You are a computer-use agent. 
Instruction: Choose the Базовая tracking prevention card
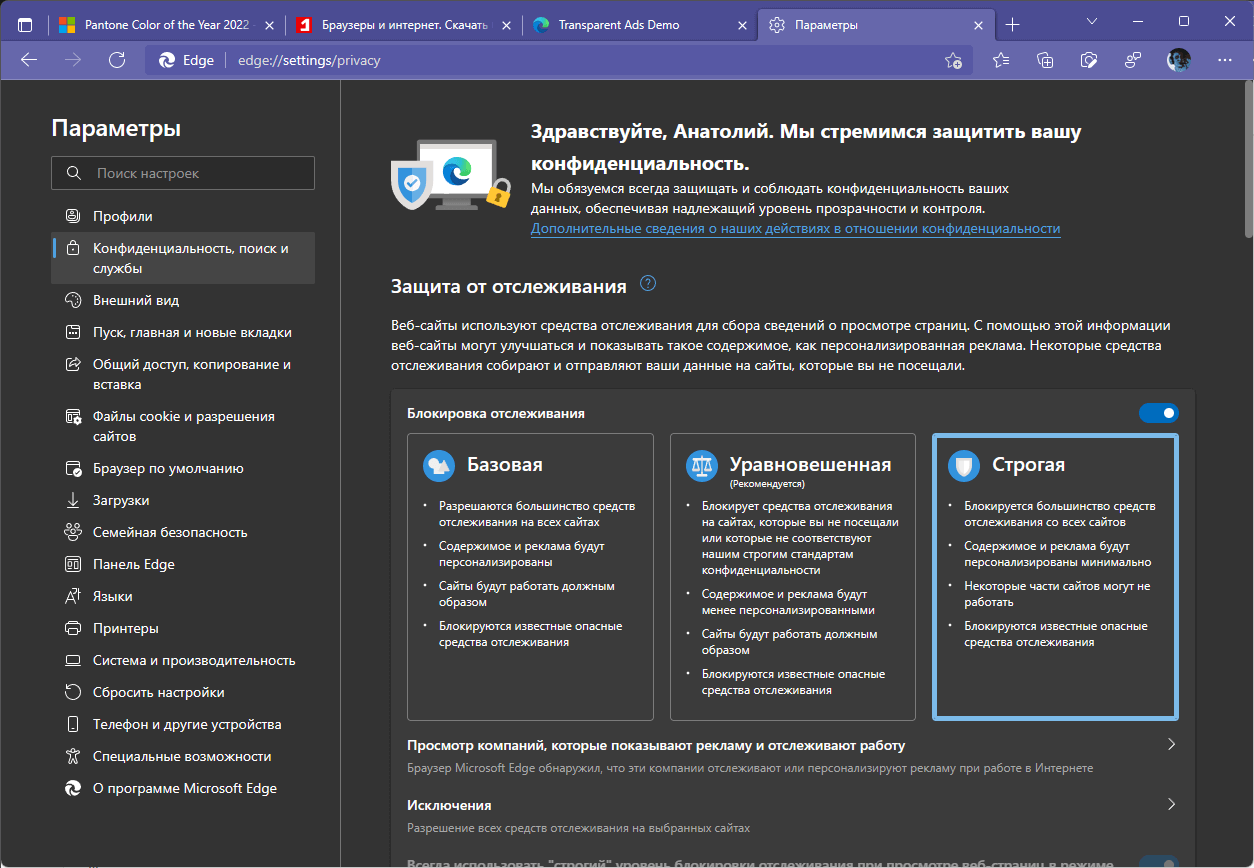(x=530, y=576)
